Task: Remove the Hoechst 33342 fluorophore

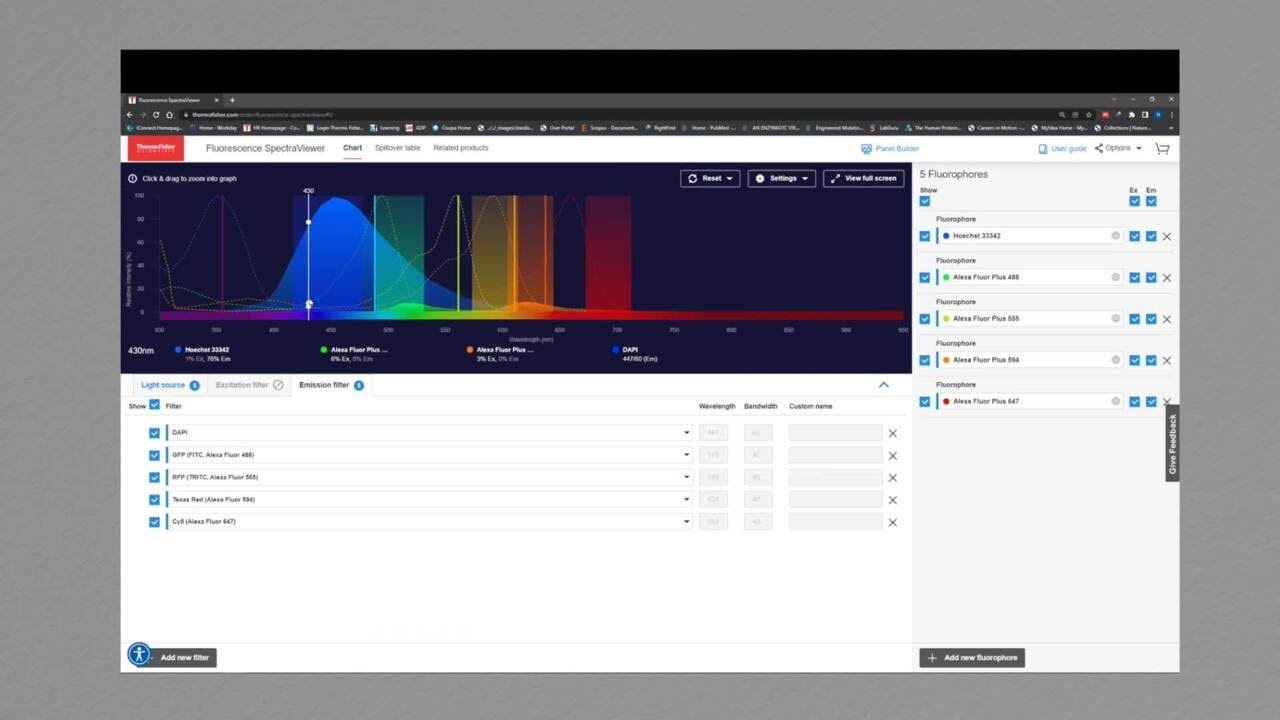Action: (1166, 237)
